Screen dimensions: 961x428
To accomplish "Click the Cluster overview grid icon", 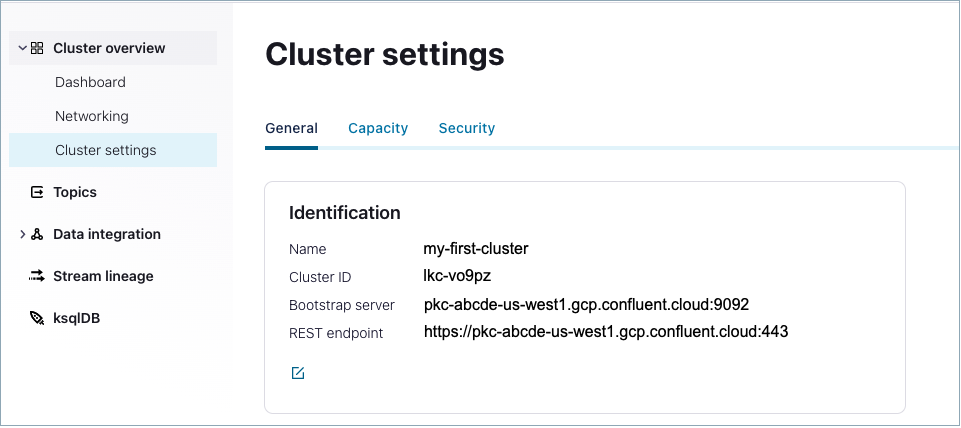I will (37, 48).
